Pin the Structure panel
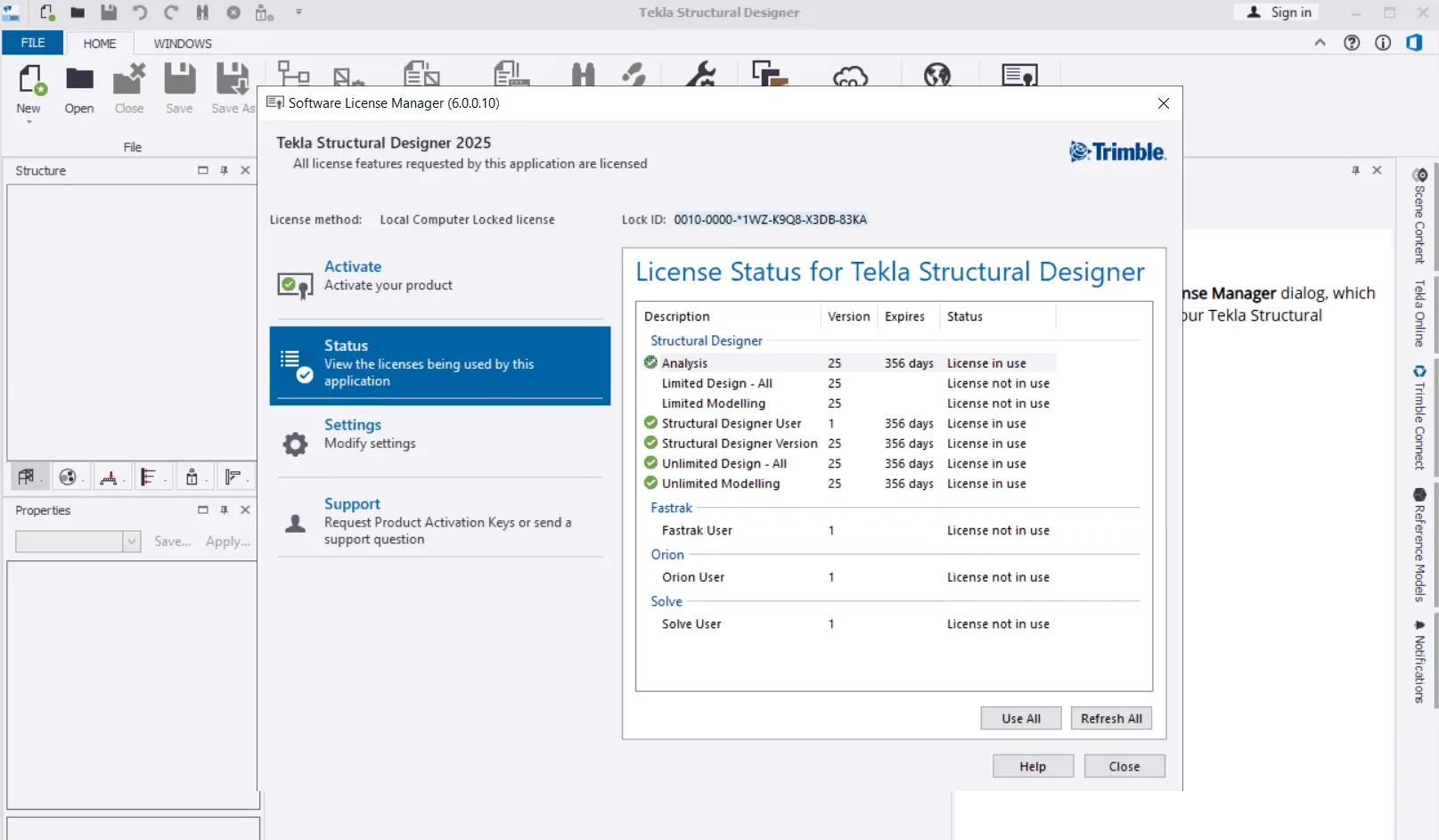1439x840 pixels. pyautogui.click(x=224, y=170)
